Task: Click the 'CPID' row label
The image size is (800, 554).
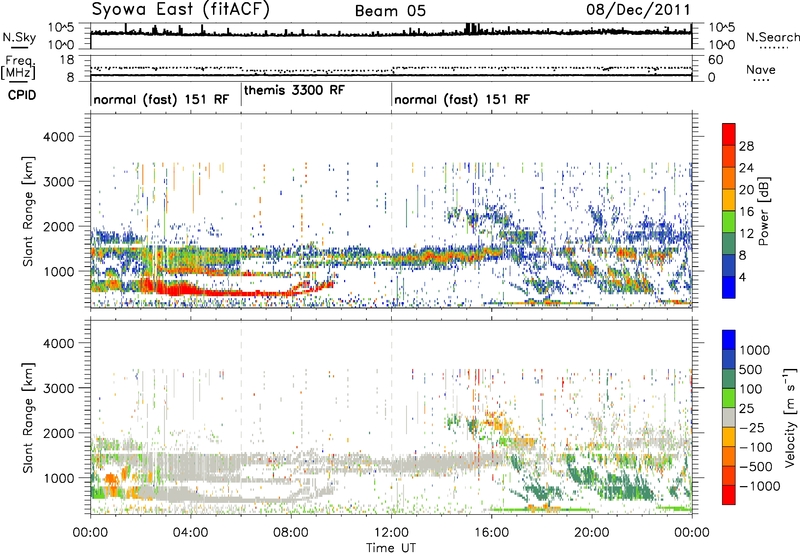Action: pos(22,95)
